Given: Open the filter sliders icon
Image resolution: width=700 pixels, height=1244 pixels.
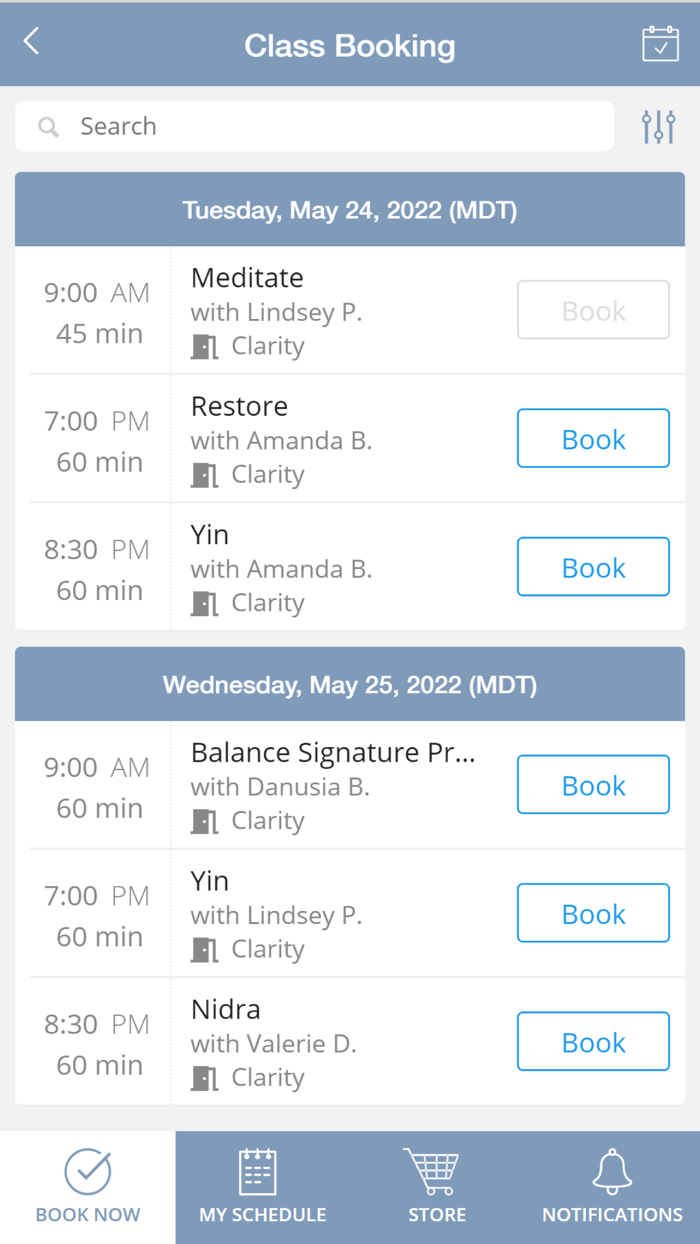Looking at the screenshot, I should (658, 127).
